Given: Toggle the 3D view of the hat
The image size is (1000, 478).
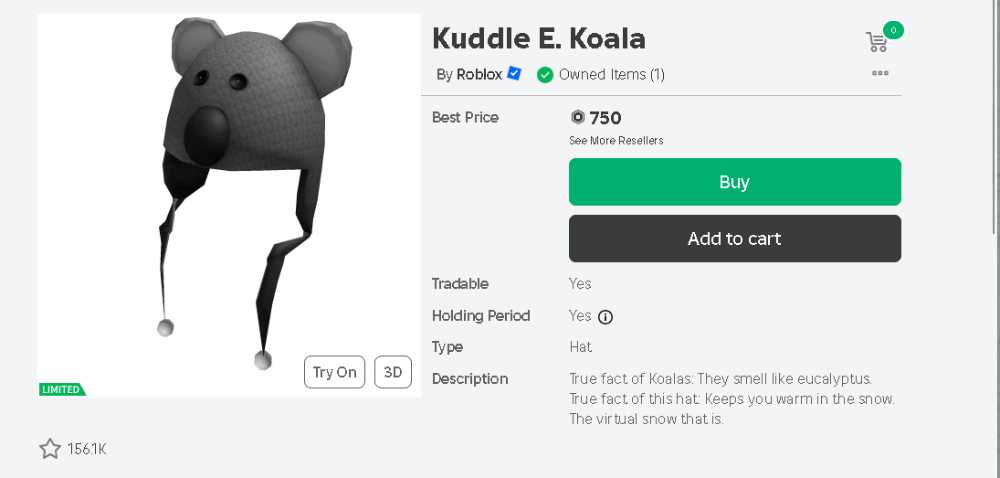Looking at the screenshot, I should click(x=393, y=372).
